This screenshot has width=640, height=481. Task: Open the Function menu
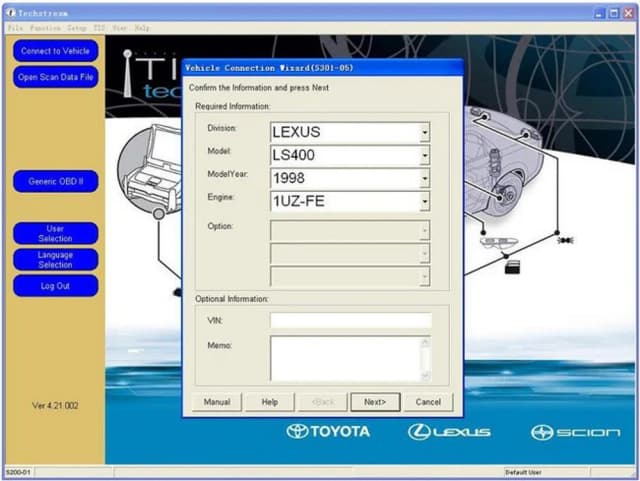[44, 28]
